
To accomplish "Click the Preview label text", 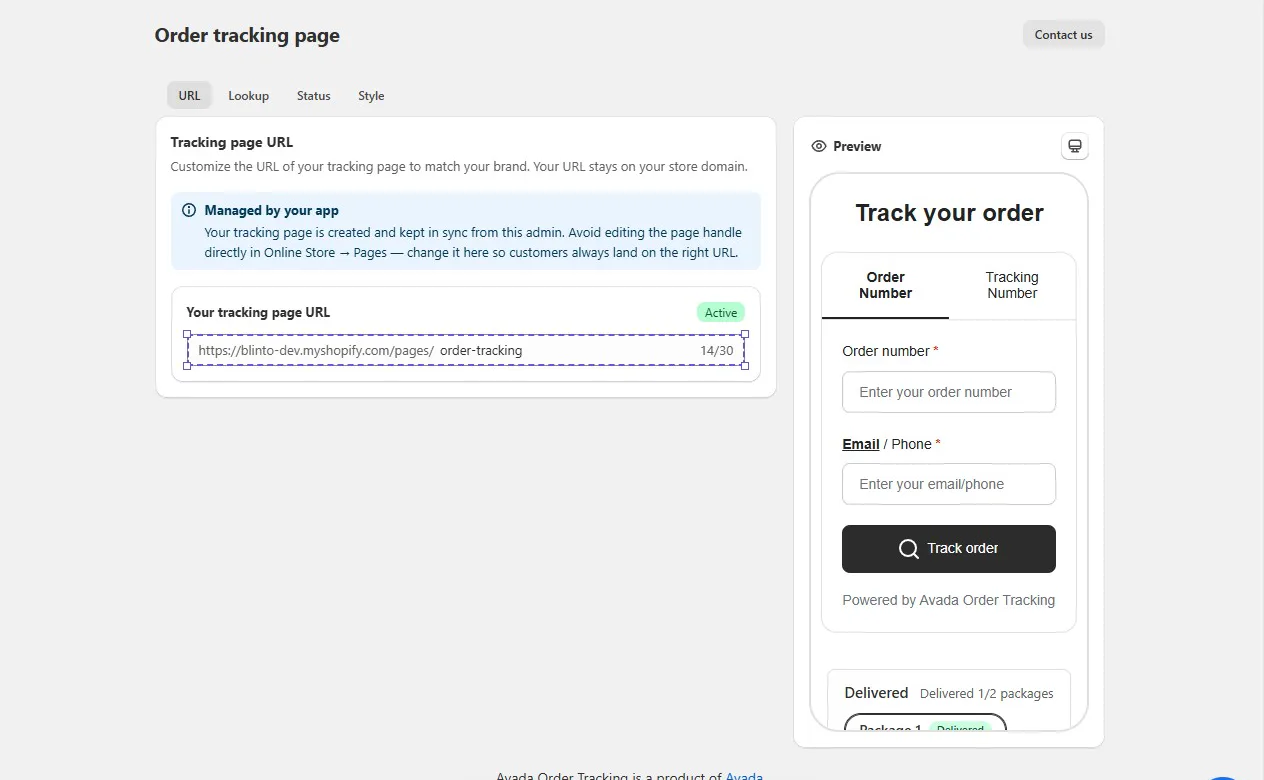I will (857, 146).
